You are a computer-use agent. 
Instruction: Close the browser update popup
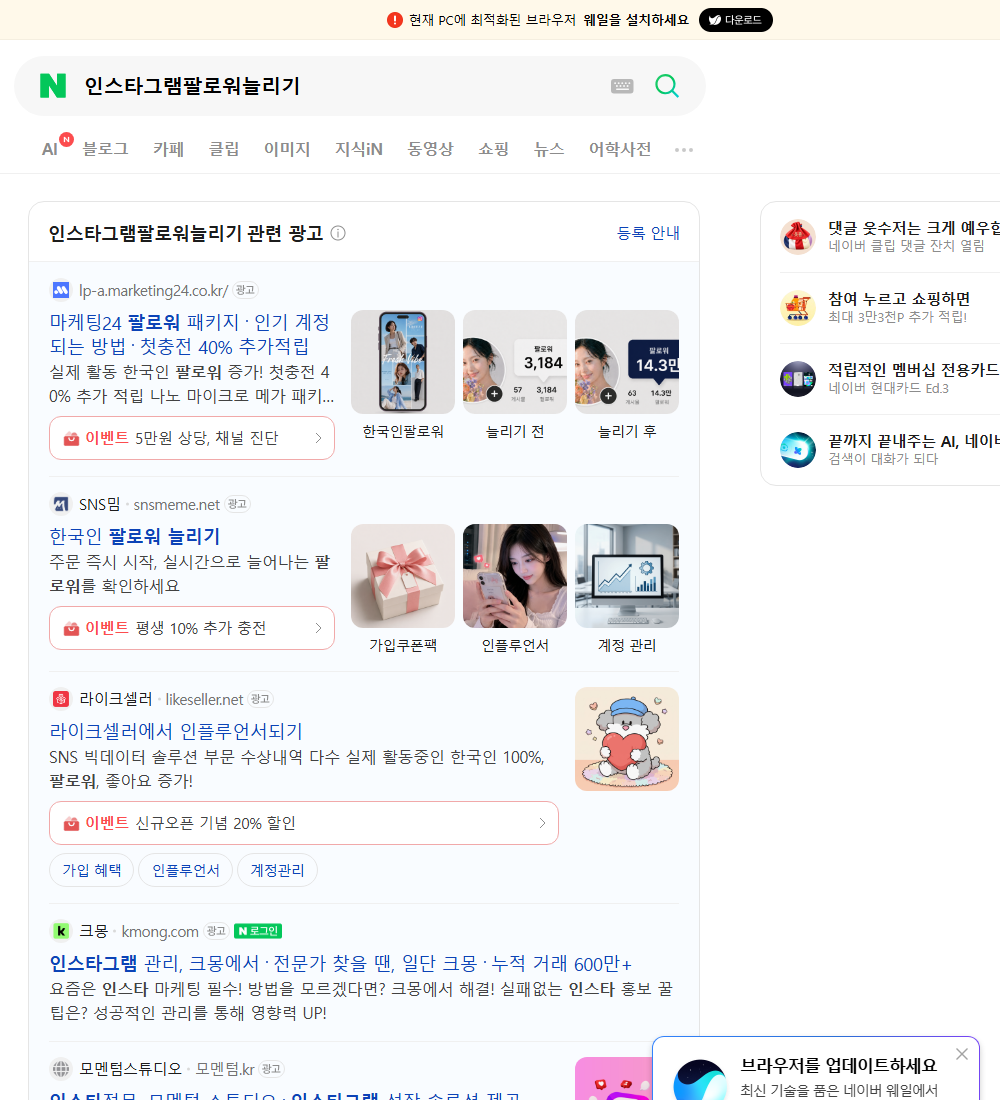962,1054
